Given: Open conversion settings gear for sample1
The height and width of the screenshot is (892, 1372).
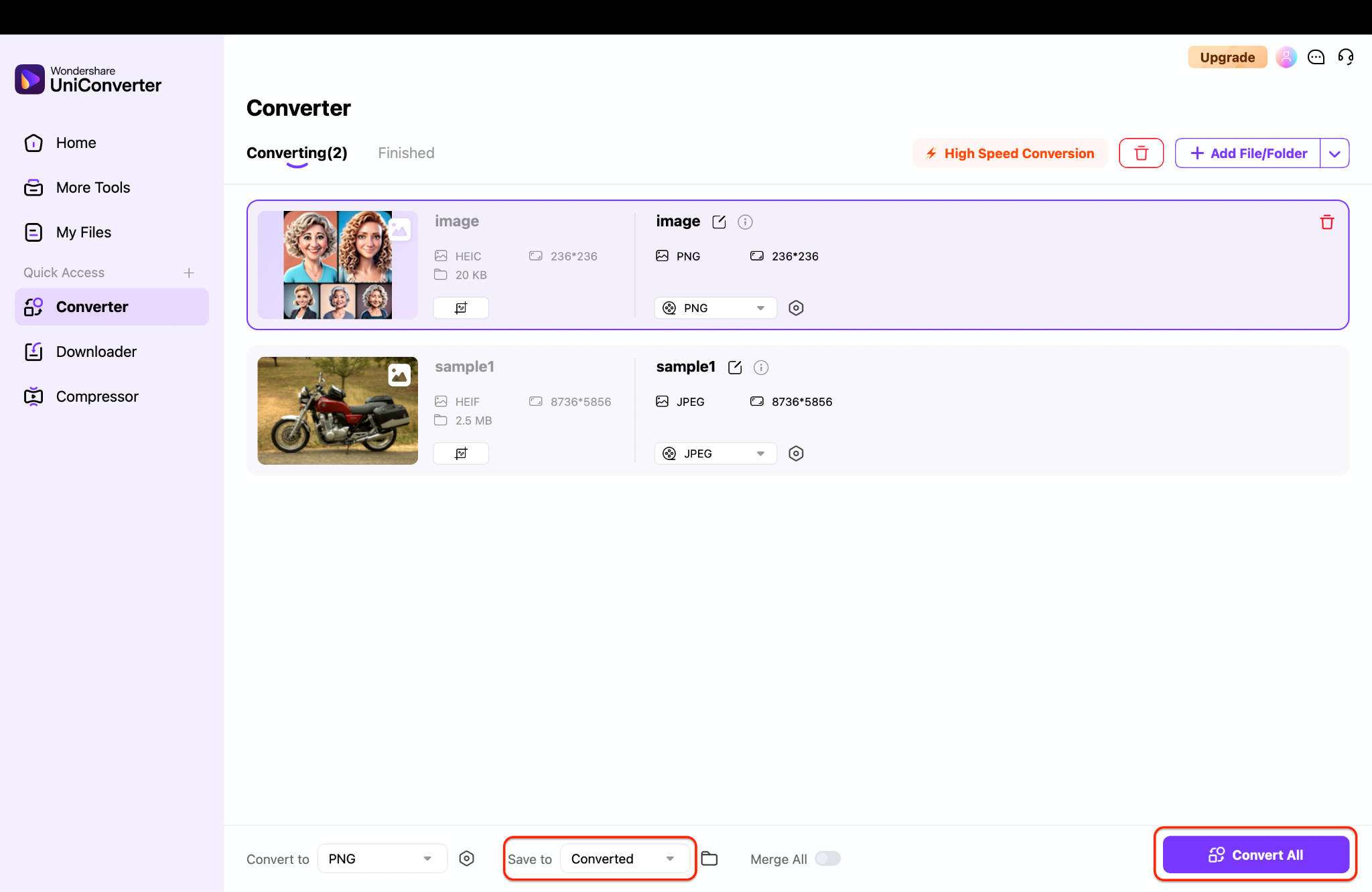Looking at the screenshot, I should click(x=796, y=453).
